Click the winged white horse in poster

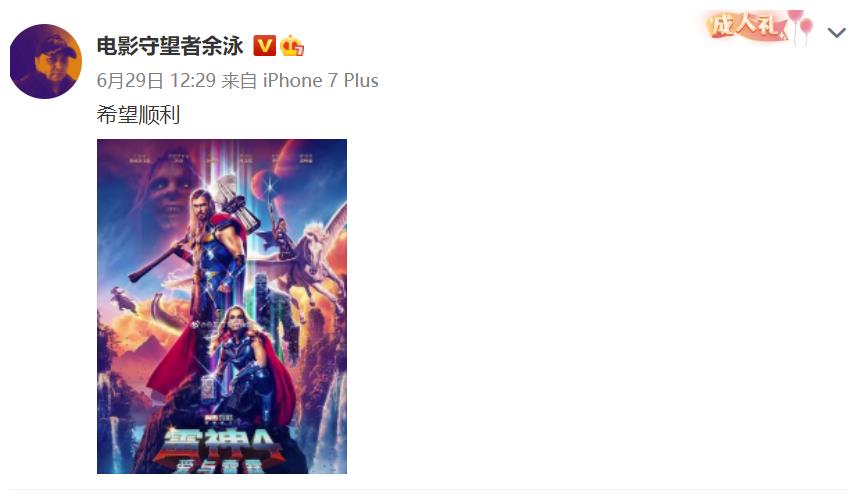(x=312, y=260)
